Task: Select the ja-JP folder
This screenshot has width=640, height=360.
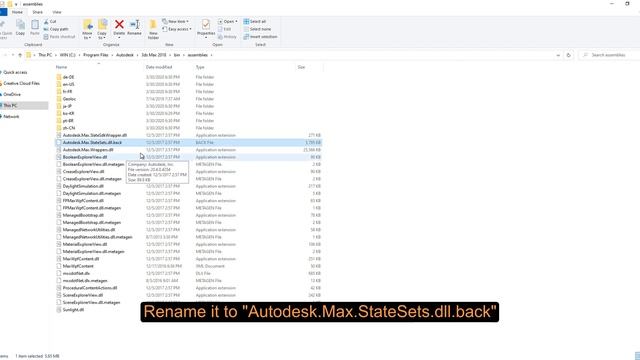Action: pyautogui.click(x=67, y=106)
